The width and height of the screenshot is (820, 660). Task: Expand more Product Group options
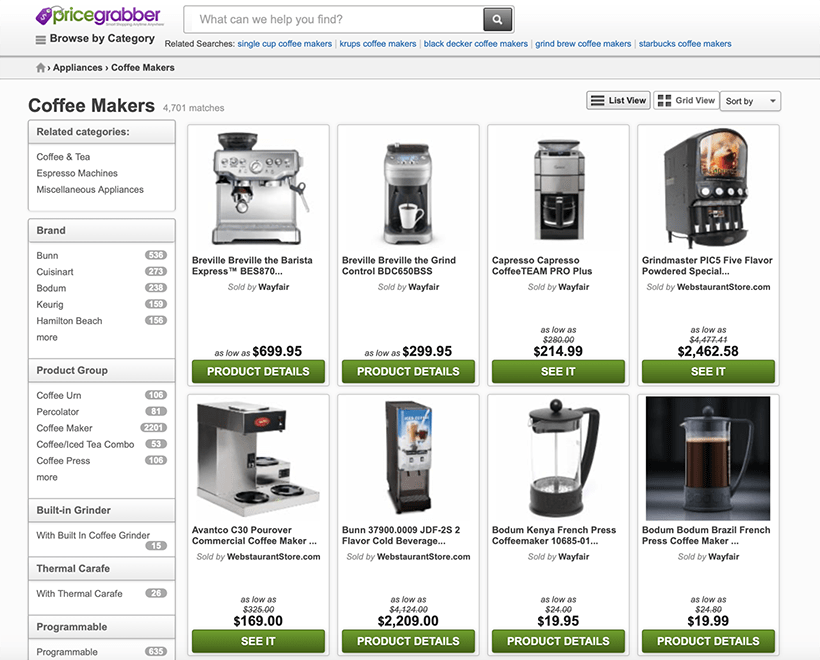point(46,477)
